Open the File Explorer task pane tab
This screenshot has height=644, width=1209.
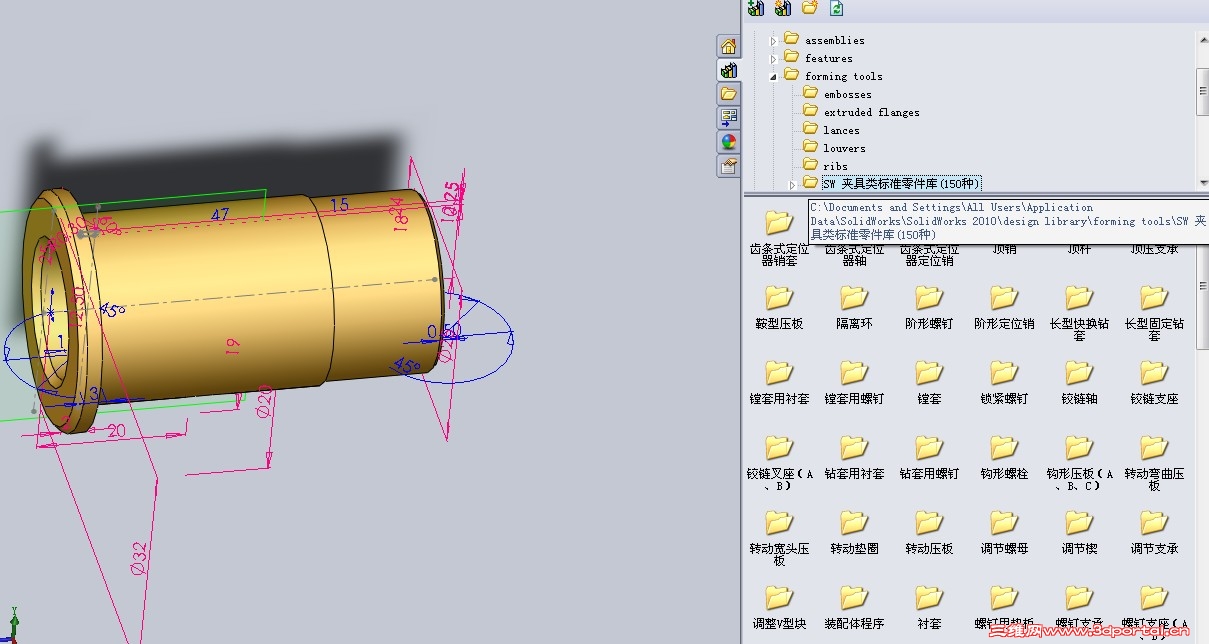[729, 94]
